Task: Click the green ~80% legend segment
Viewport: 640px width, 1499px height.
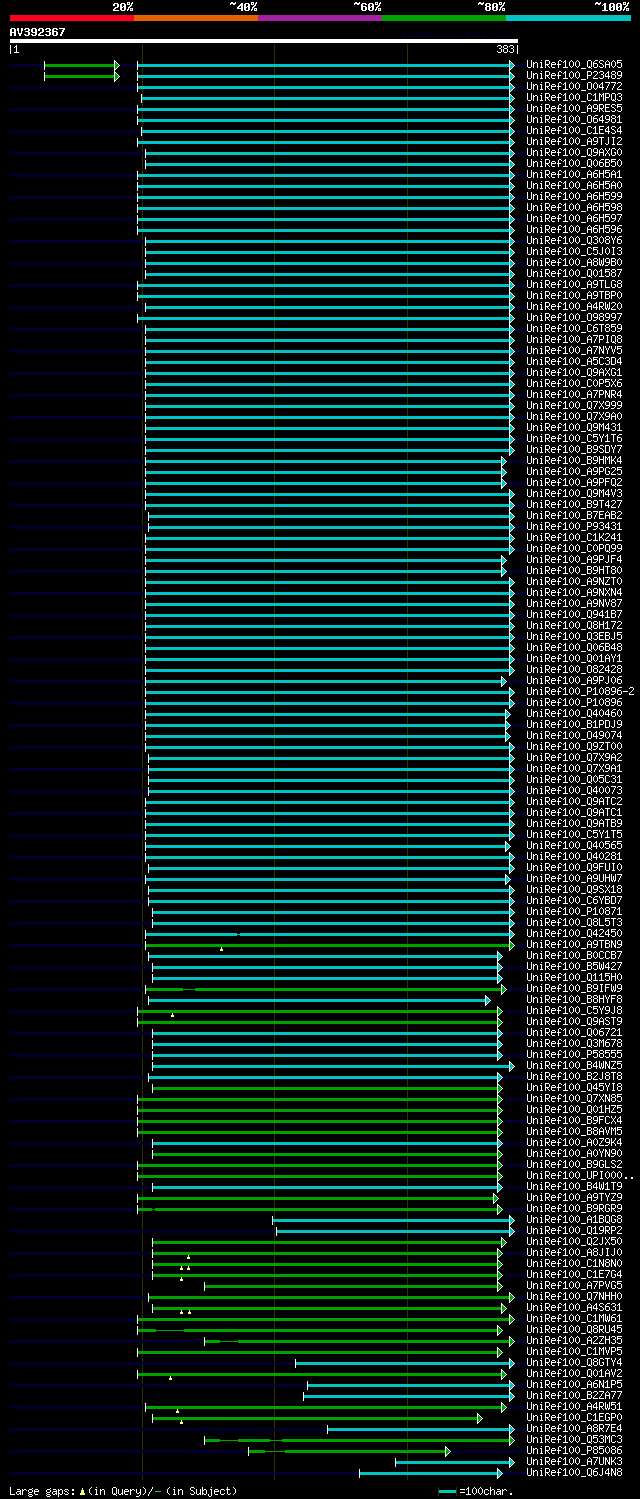Action: click(x=444, y=18)
